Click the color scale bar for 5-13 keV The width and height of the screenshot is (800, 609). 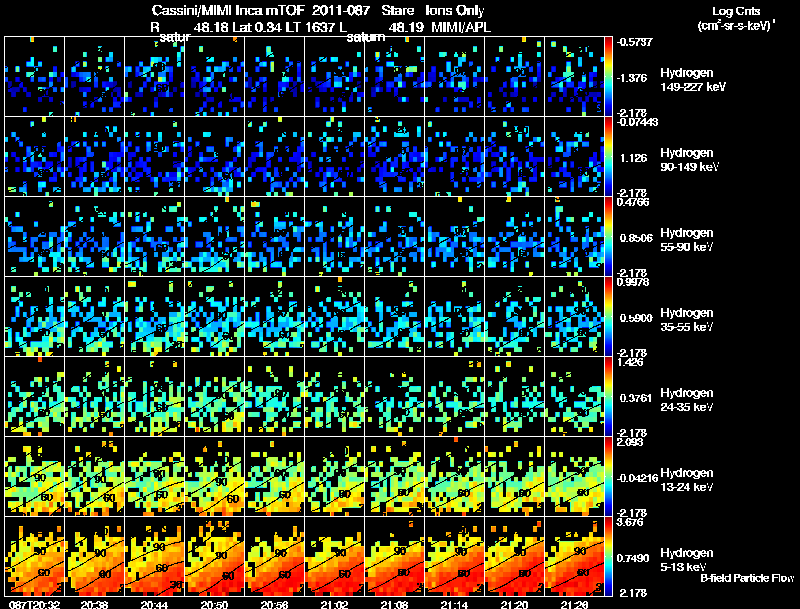click(608, 557)
